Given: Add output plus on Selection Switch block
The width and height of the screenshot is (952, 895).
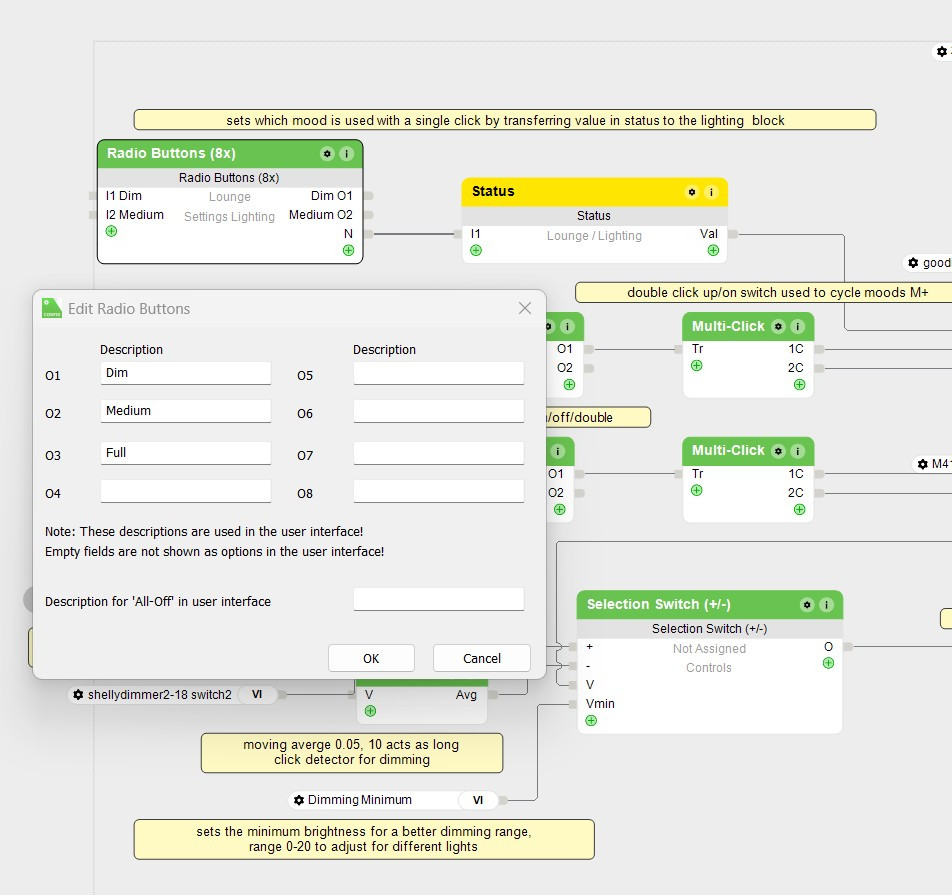Looking at the screenshot, I should pyautogui.click(x=828, y=663).
